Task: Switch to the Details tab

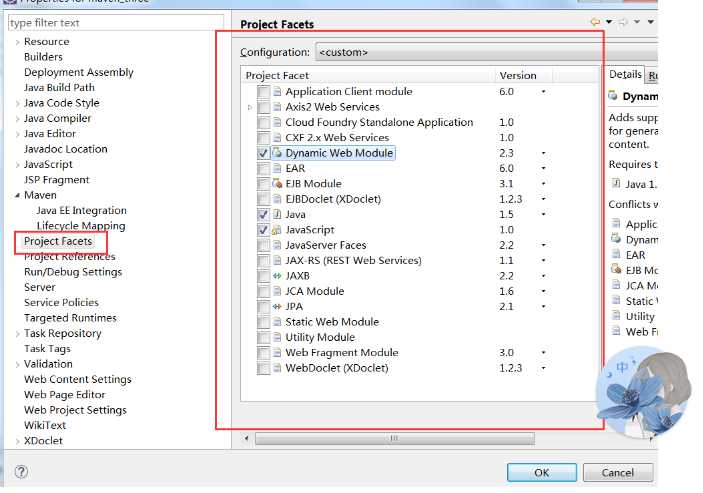Action: pos(625,74)
